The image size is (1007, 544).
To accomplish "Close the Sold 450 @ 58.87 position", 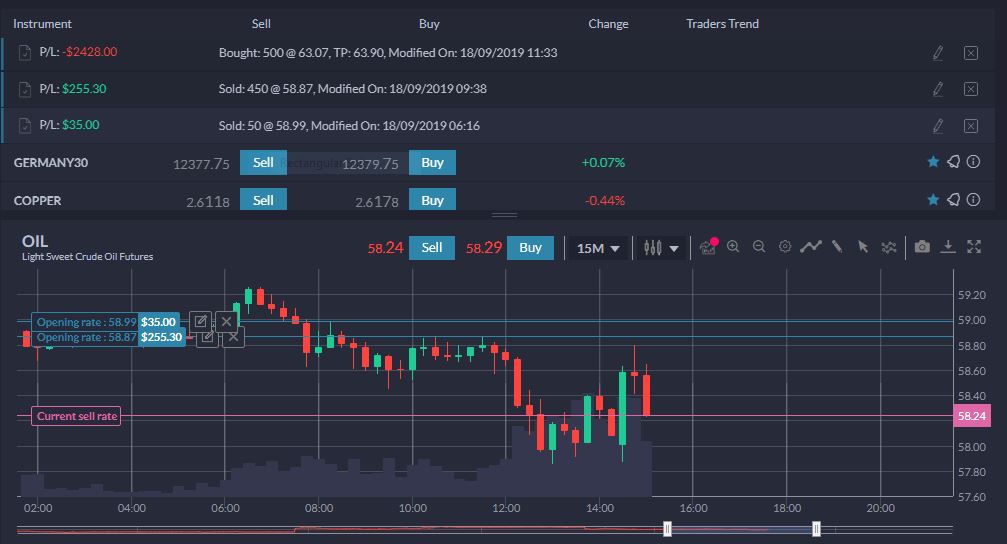I will (970, 89).
